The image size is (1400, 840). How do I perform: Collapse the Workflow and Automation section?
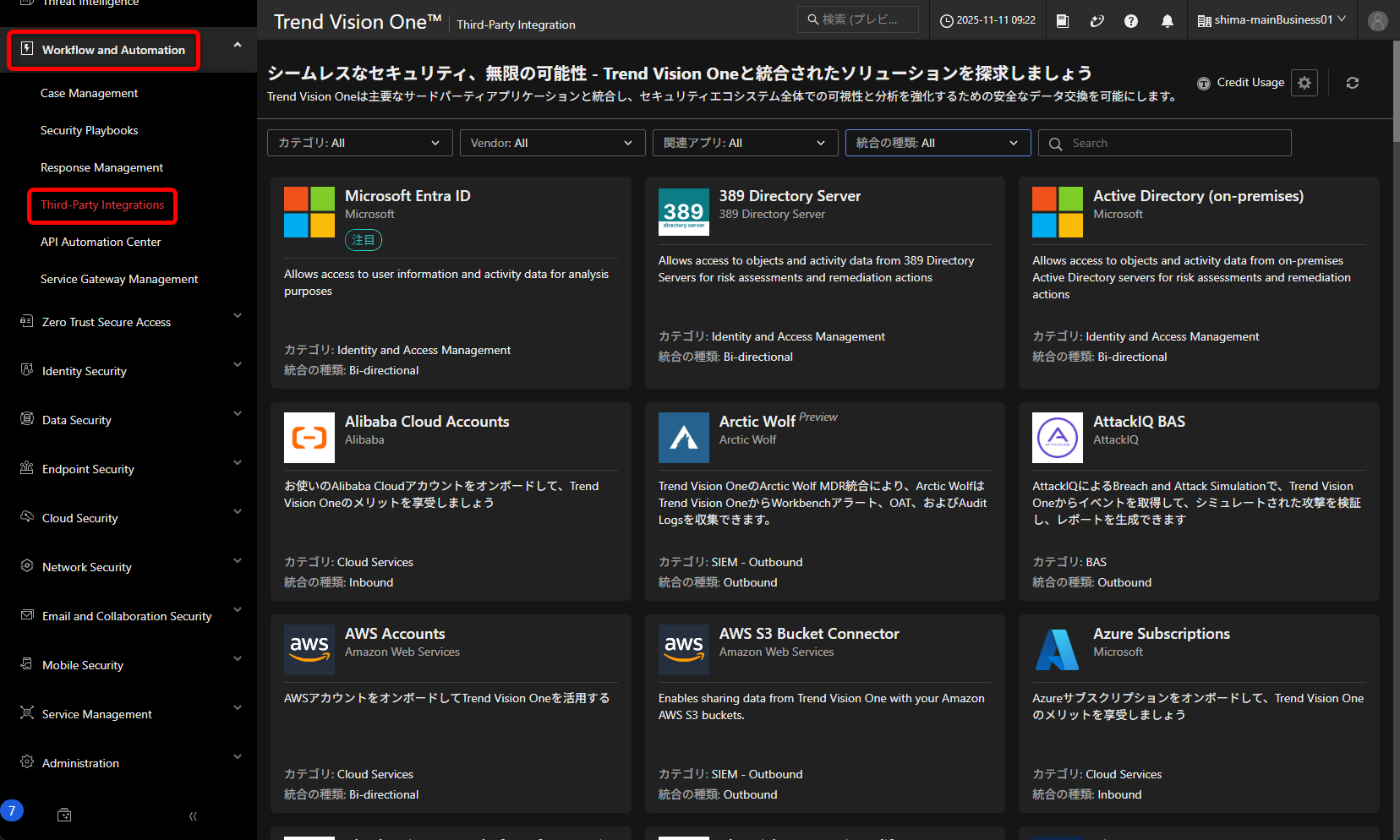point(237,46)
